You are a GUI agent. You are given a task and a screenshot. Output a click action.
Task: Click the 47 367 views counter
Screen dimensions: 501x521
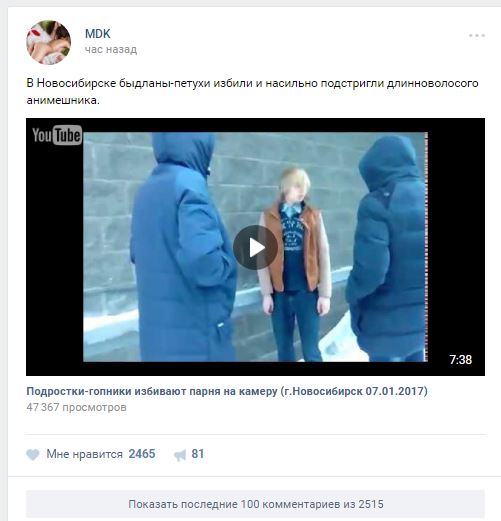click(x=76, y=407)
